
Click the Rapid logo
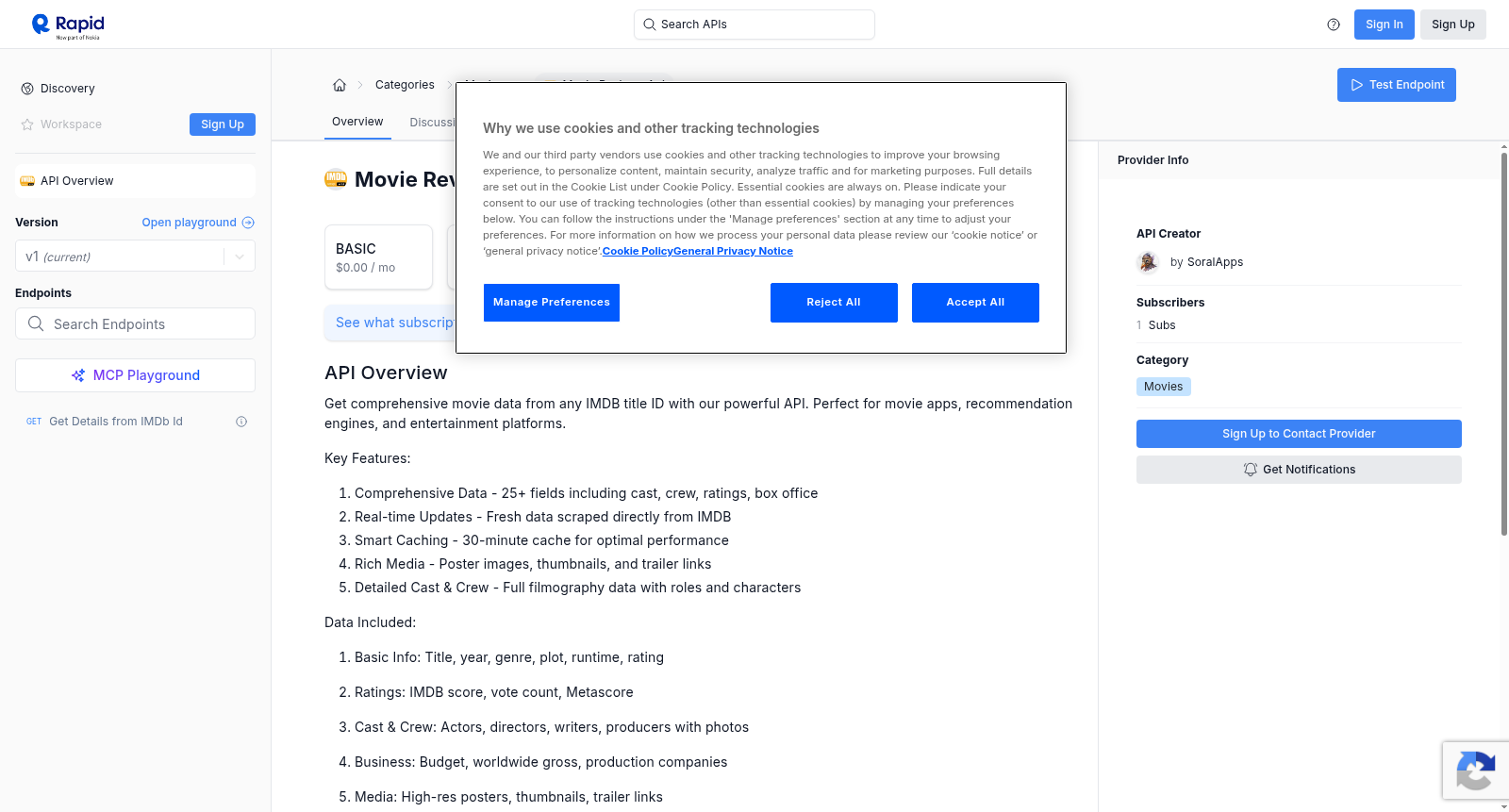(68, 25)
